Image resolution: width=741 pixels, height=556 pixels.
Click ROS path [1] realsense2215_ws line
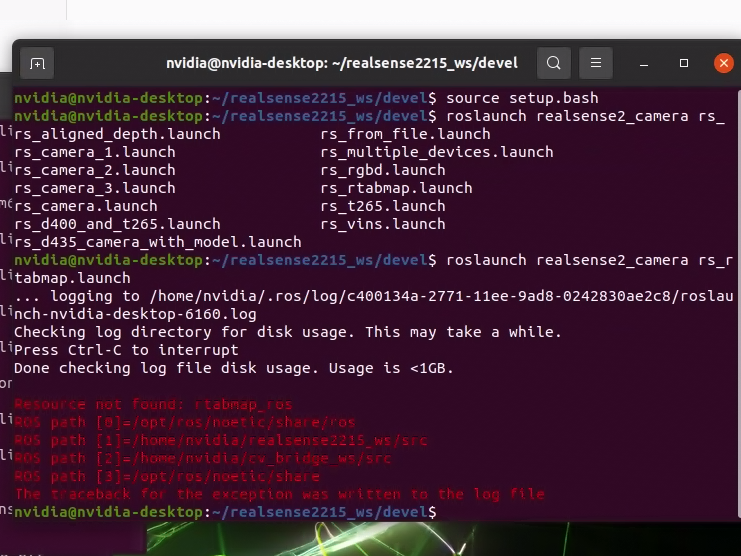point(221,440)
